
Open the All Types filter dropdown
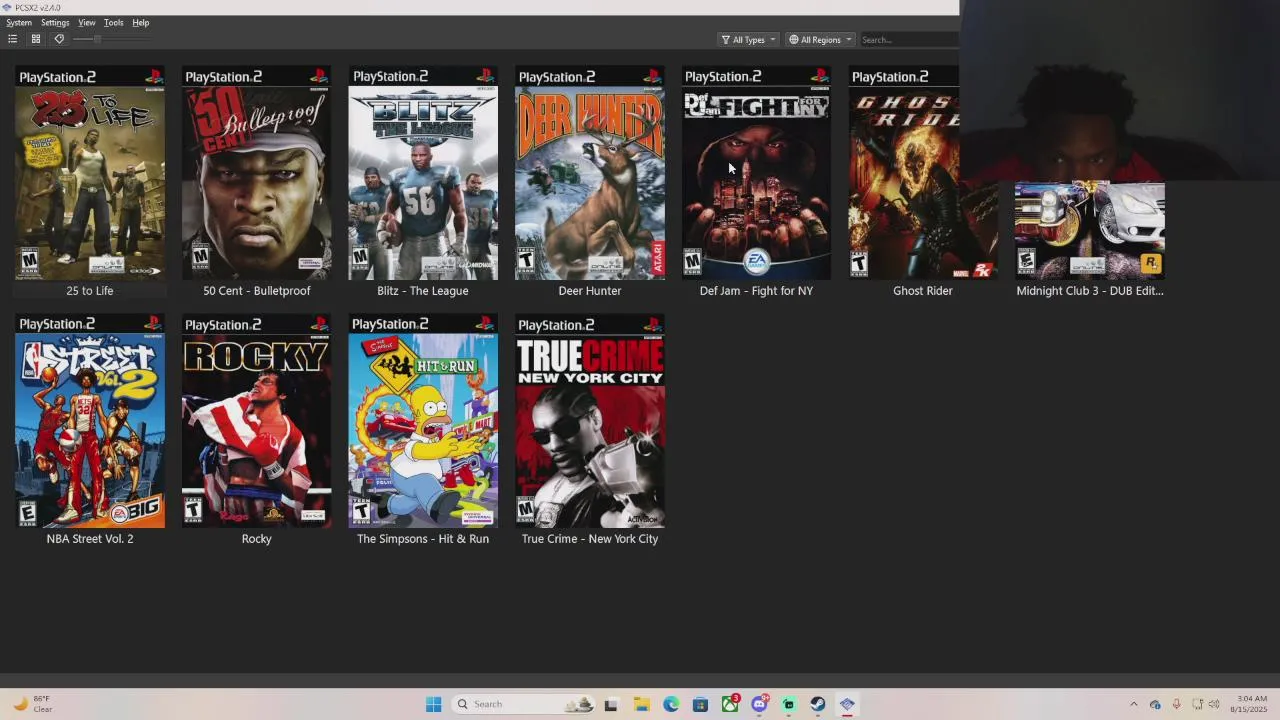(x=748, y=40)
